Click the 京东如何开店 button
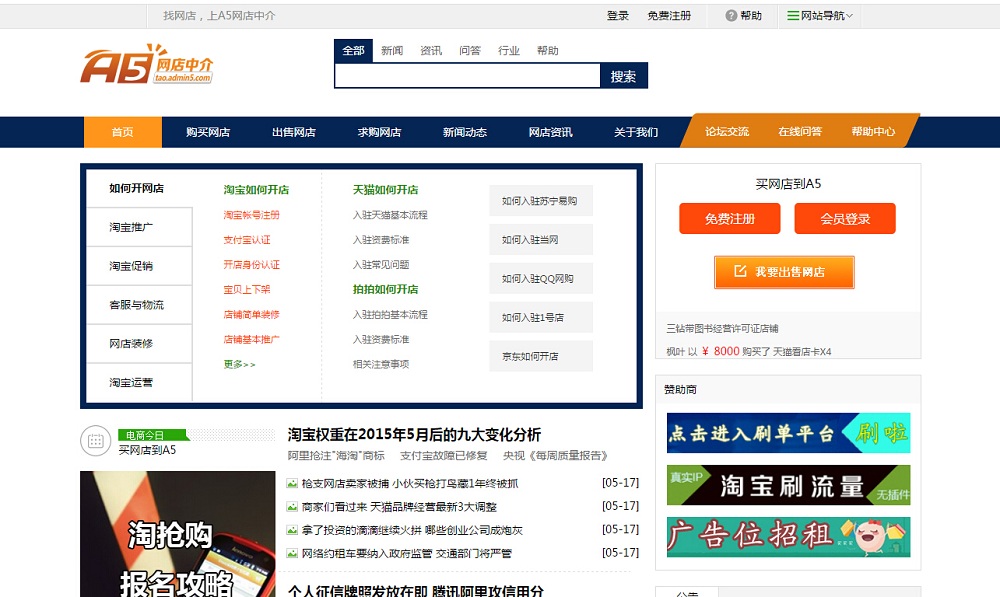The image size is (1000, 597). pos(541,357)
